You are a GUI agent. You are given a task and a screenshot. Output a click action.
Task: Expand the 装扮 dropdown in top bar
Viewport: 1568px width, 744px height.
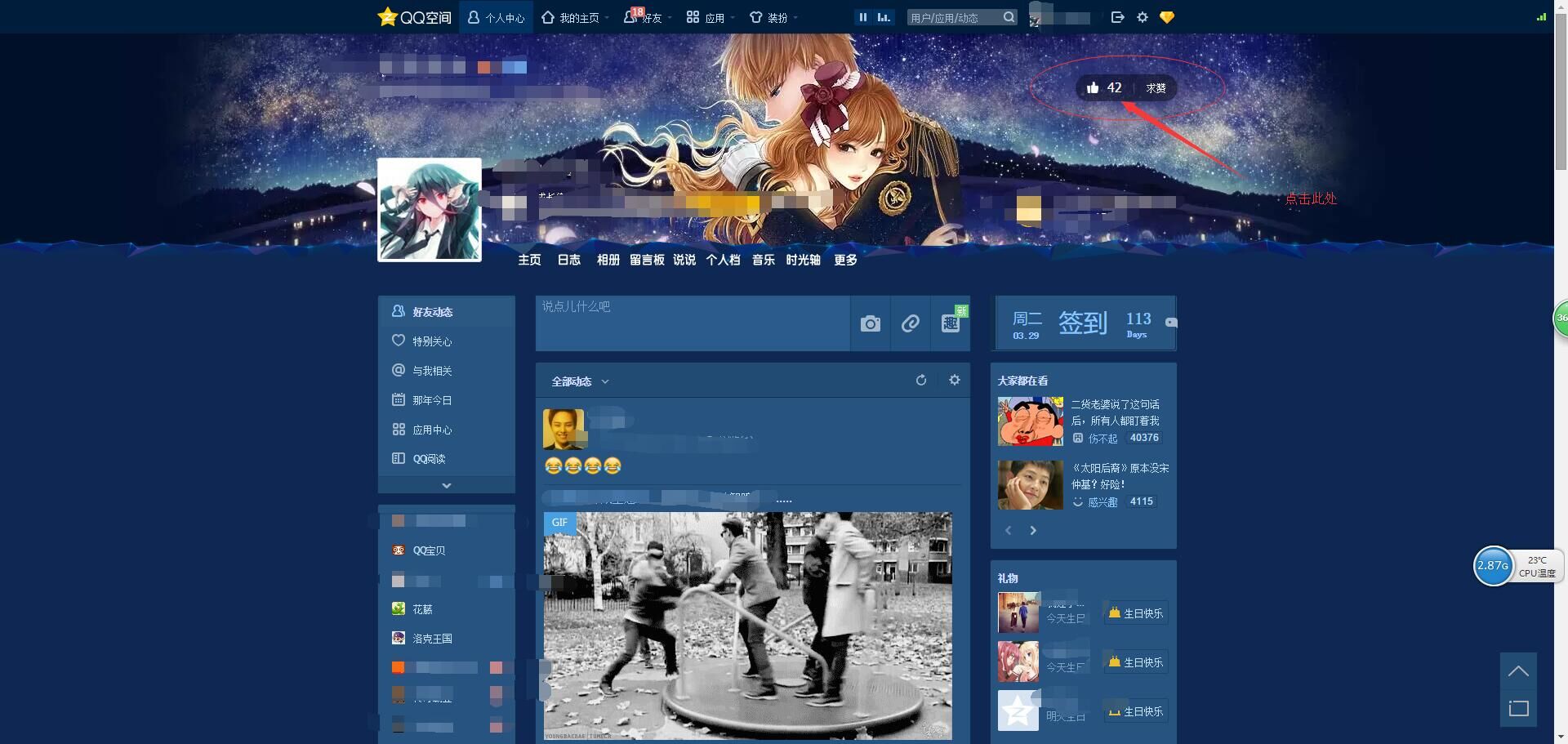[774, 16]
